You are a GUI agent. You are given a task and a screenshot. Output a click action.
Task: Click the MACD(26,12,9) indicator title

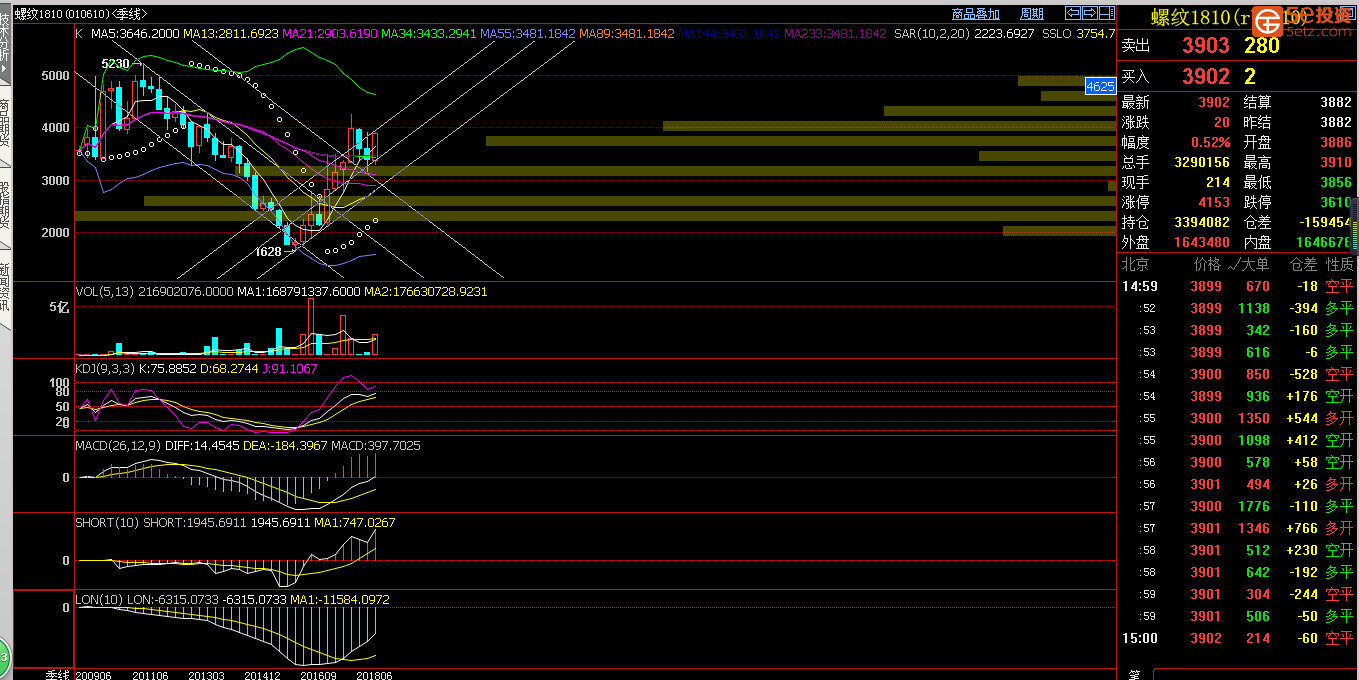(x=116, y=445)
